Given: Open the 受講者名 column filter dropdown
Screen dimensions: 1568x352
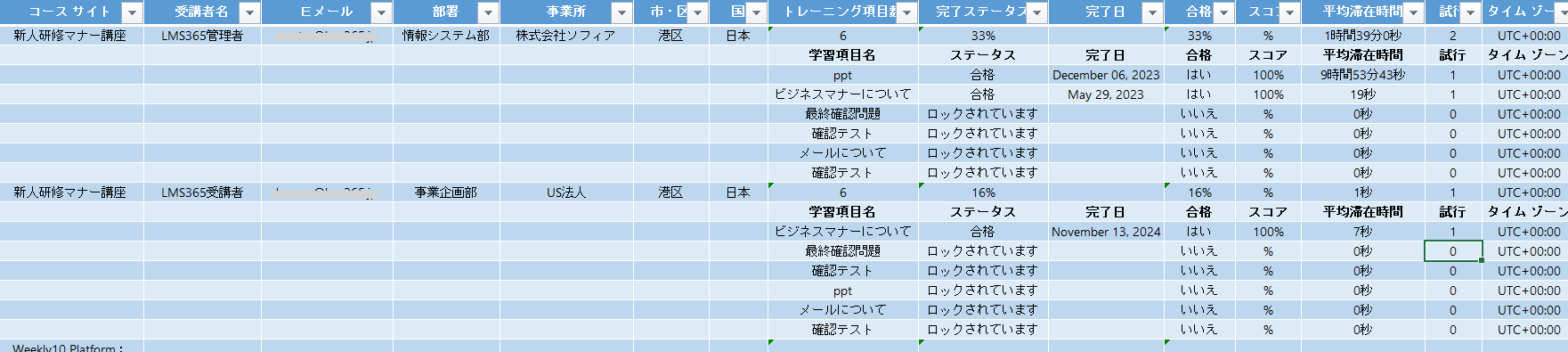Looking at the screenshot, I should 249,12.
